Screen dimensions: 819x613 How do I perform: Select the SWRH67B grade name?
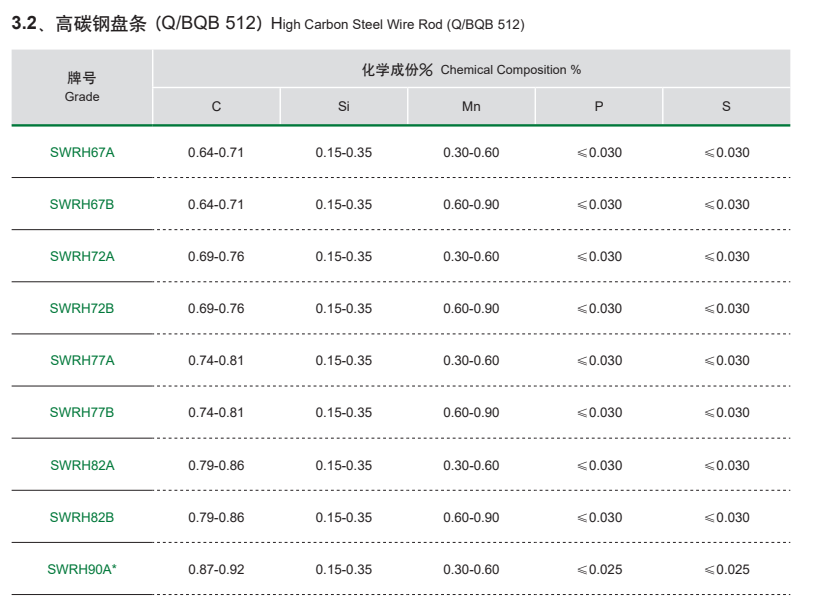pos(82,205)
